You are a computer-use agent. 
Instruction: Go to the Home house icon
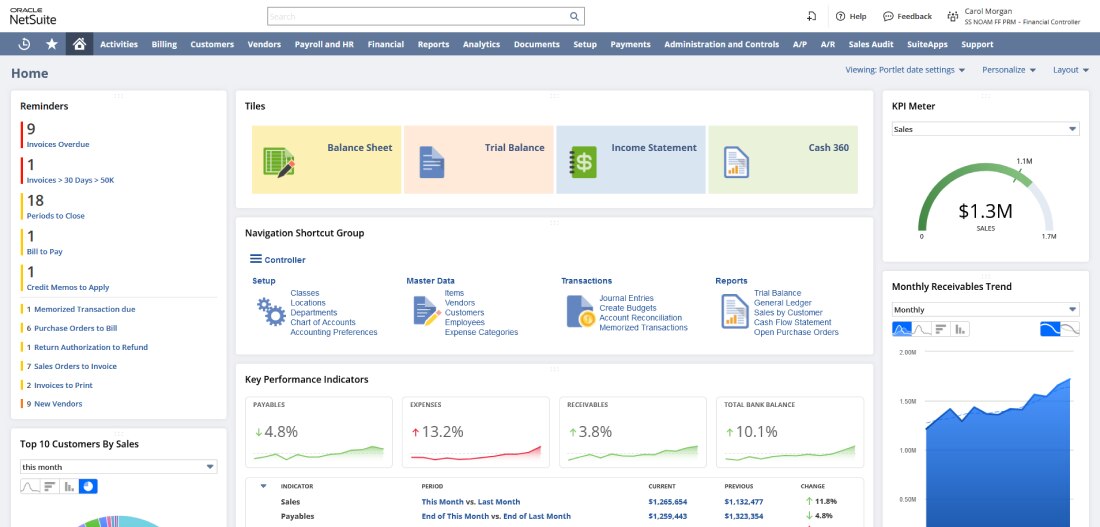[x=79, y=44]
